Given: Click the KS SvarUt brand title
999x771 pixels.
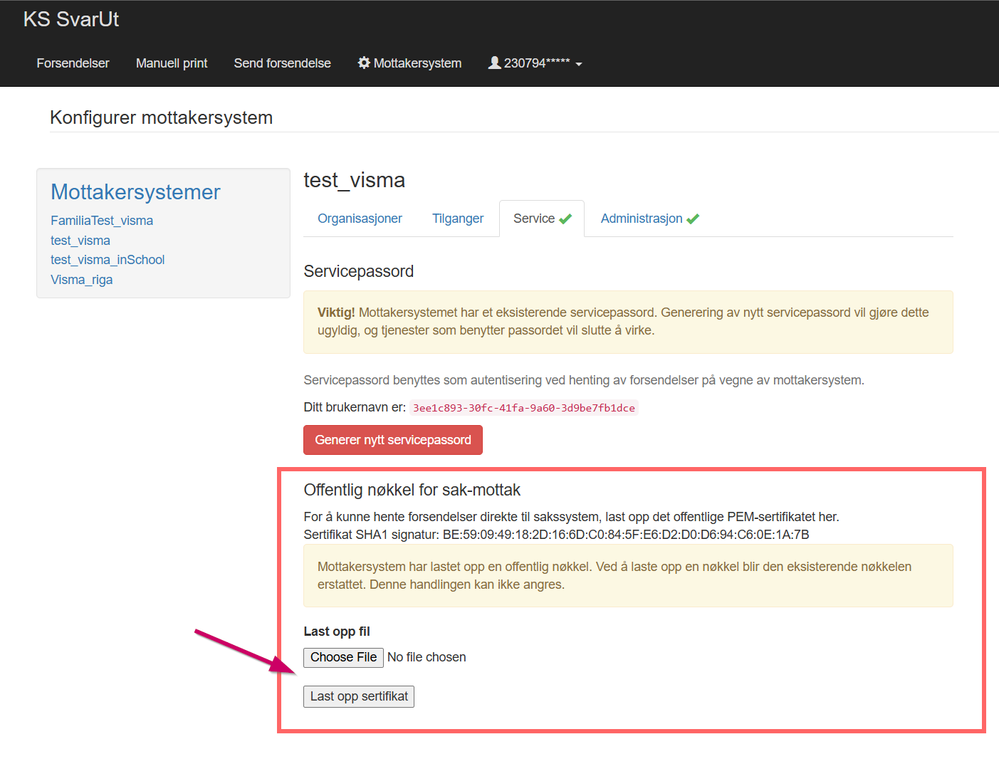Looking at the screenshot, I should click(x=71, y=19).
